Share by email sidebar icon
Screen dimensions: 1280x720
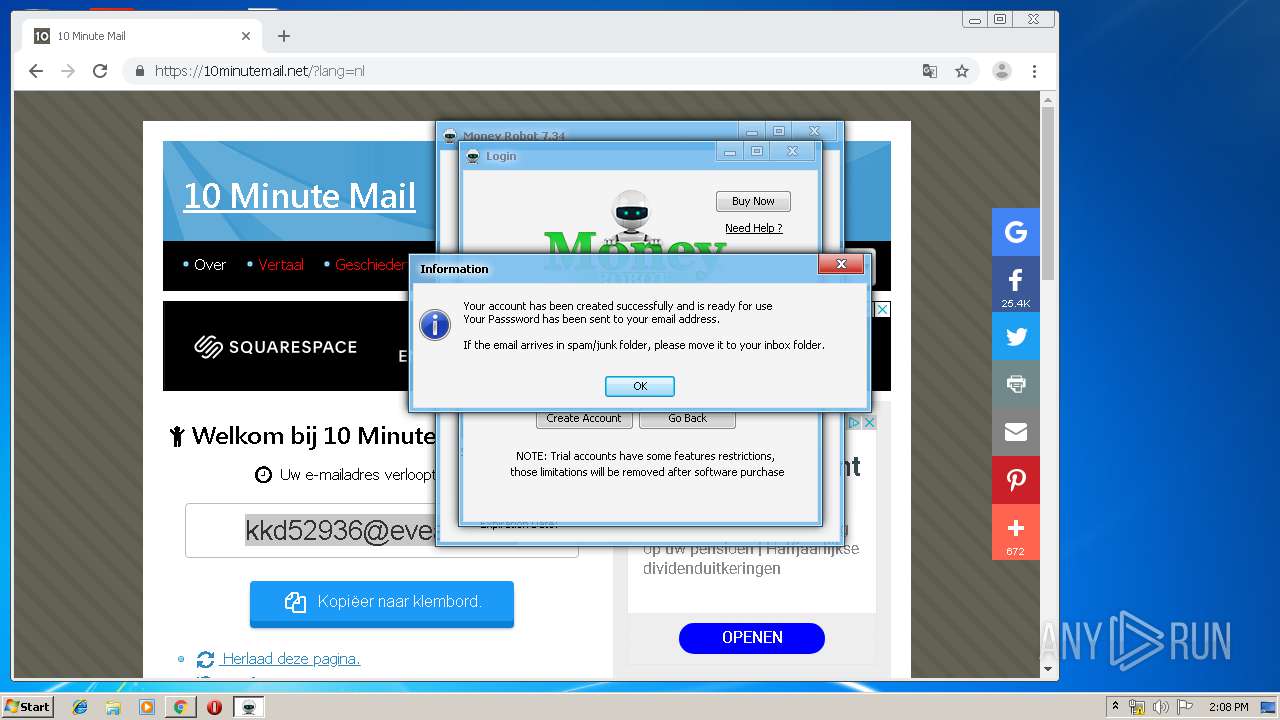tap(1016, 432)
